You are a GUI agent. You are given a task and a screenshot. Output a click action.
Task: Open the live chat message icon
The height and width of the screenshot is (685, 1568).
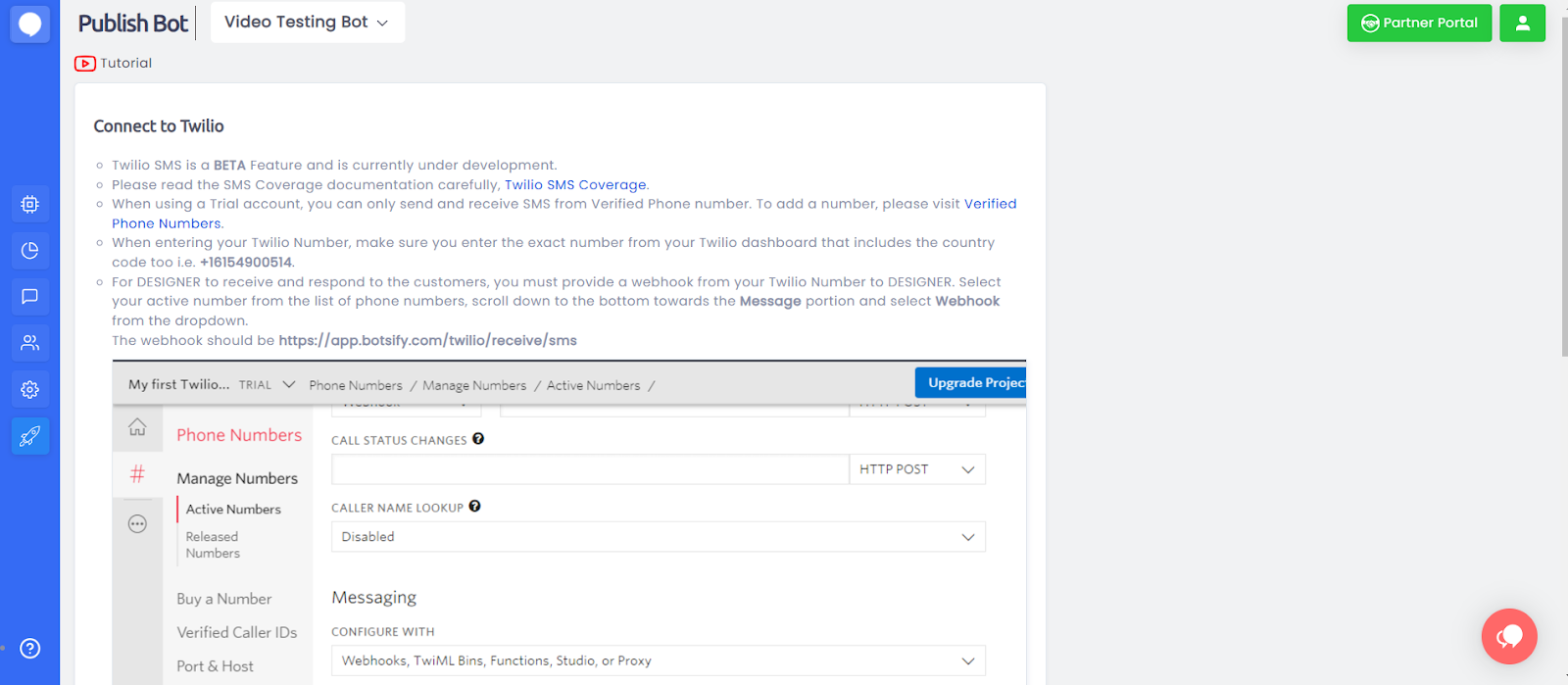30,297
